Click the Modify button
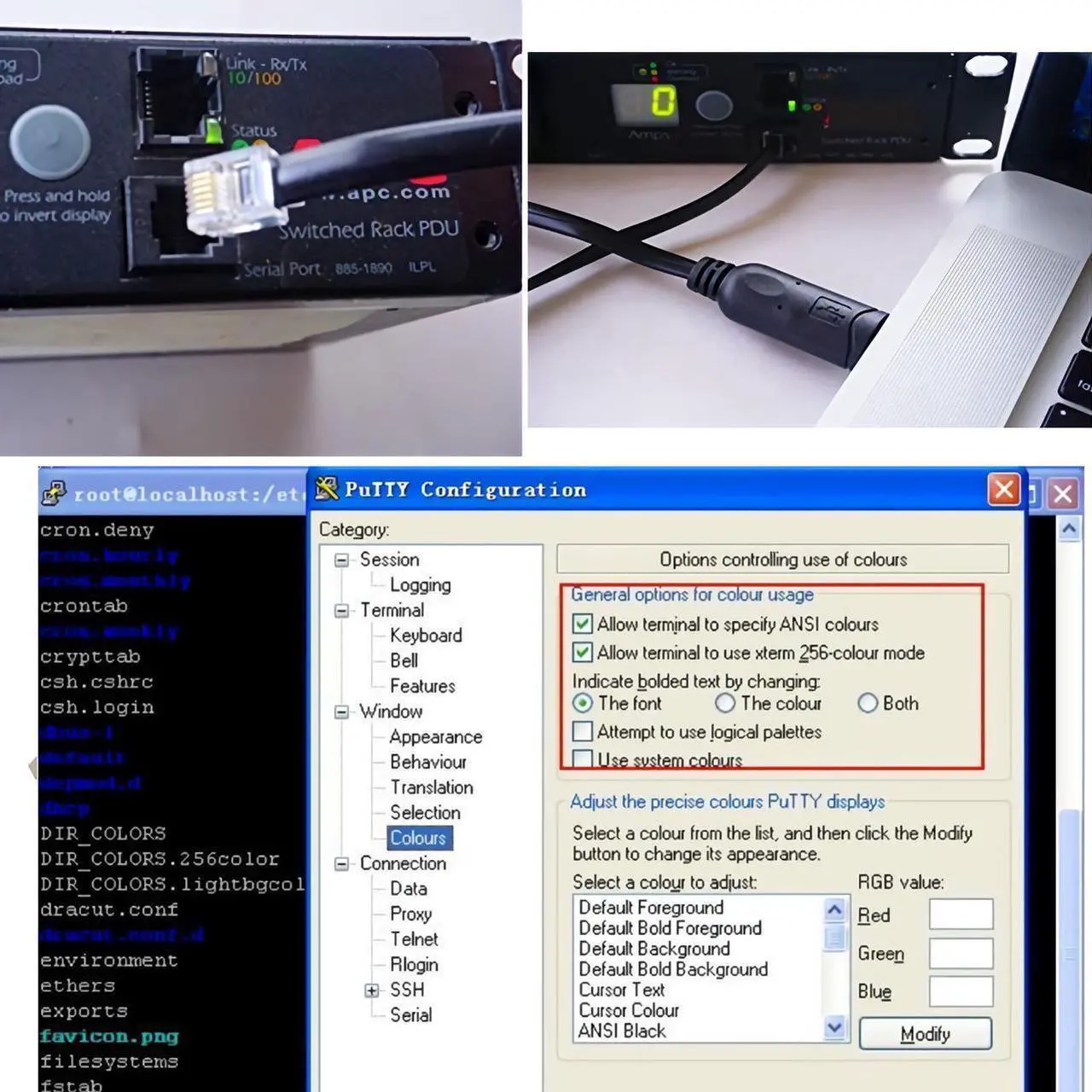Screen dimensions: 1092x1092 tap(926, 1034)
